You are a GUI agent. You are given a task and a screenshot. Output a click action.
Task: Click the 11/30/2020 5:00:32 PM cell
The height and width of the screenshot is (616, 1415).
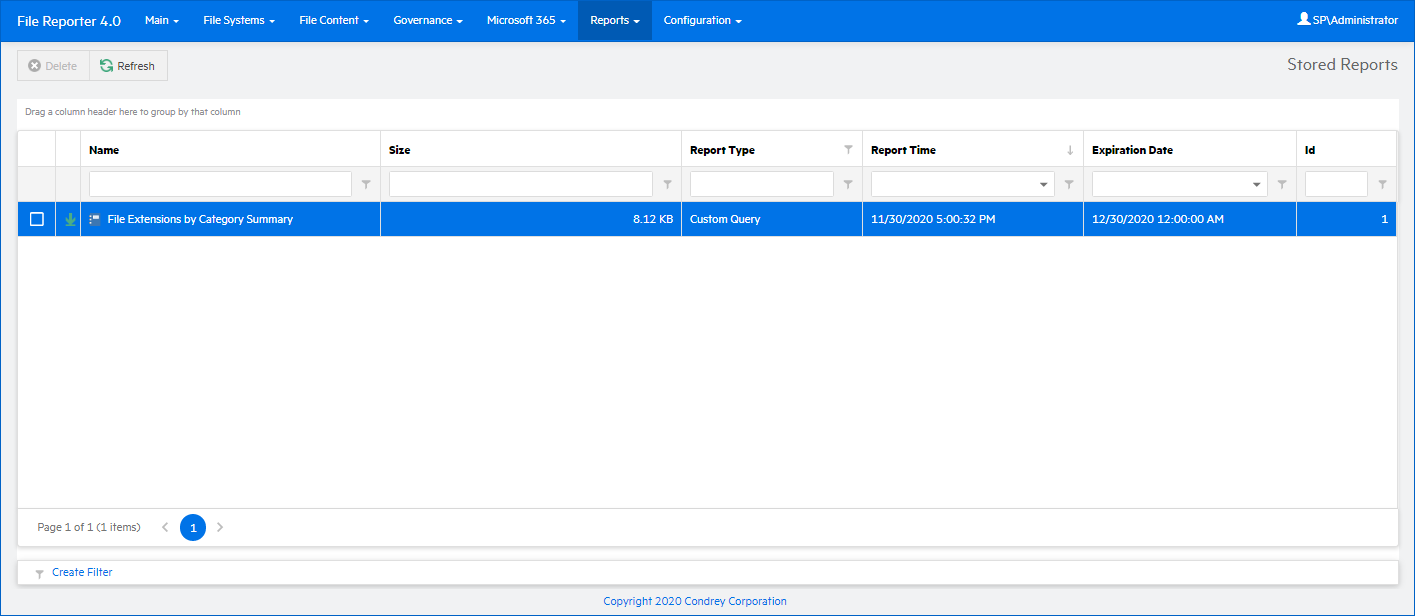(973, 219)
